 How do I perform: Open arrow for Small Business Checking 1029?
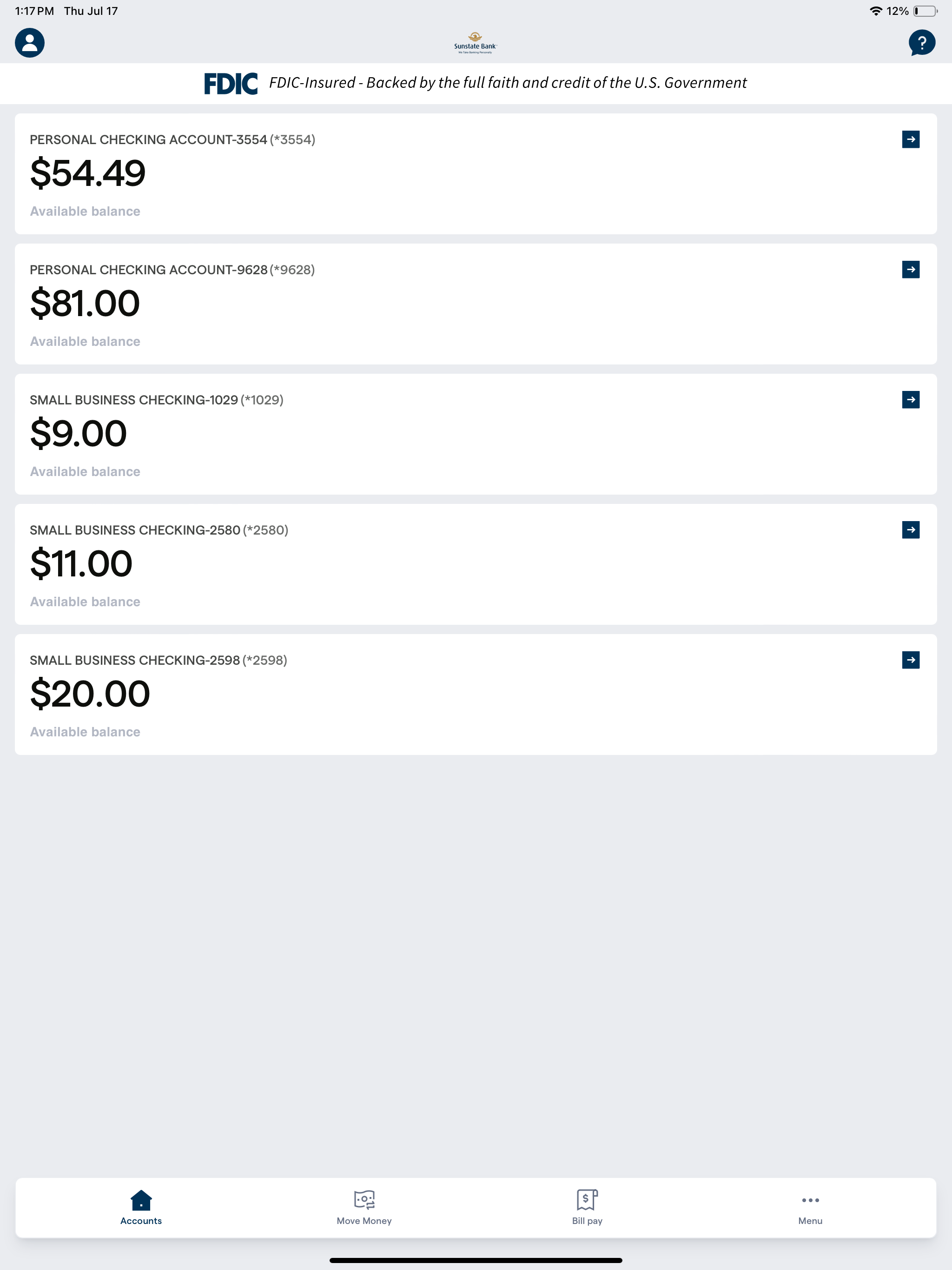pos(911,400)
